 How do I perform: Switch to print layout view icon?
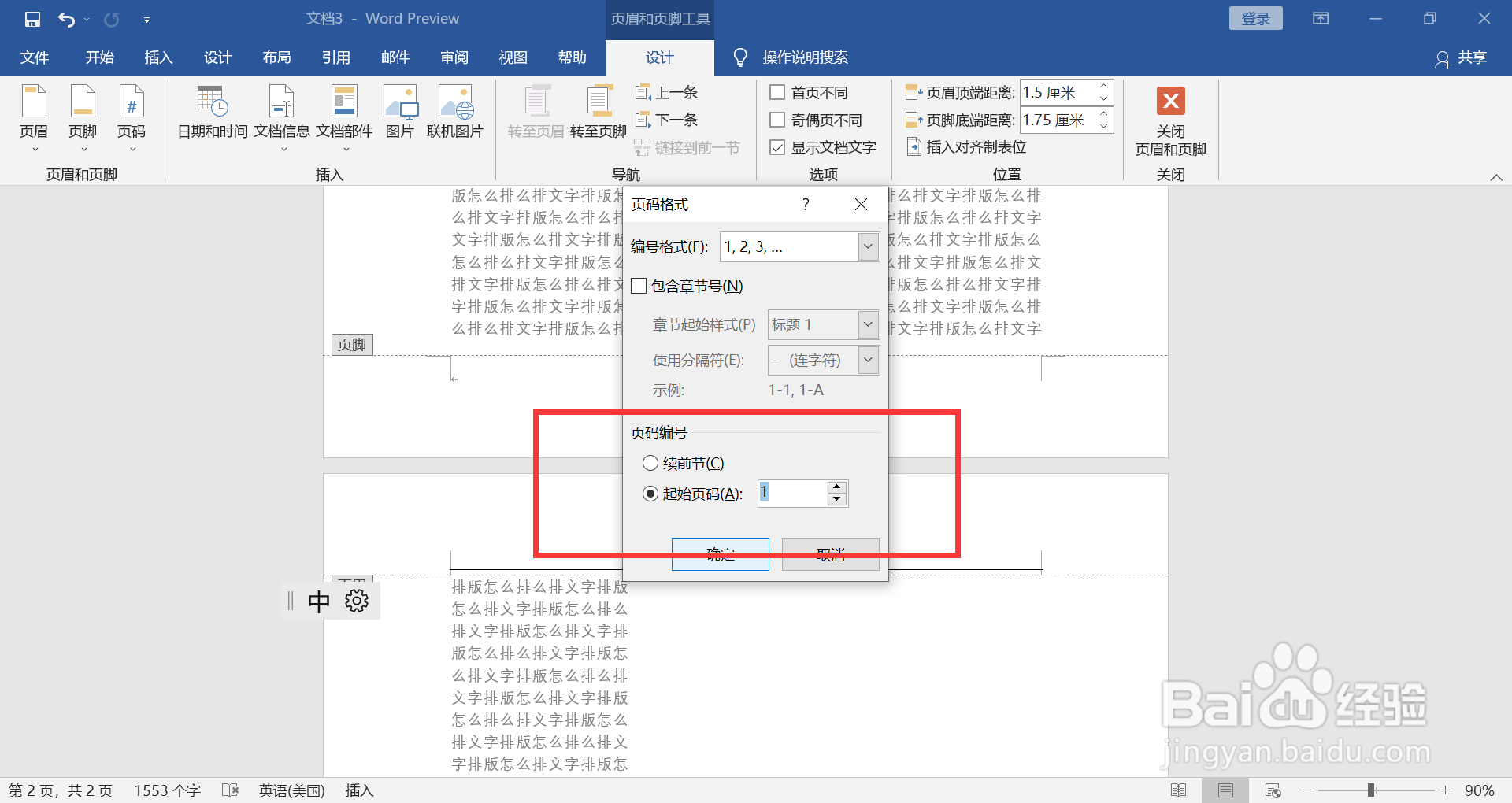(1225, 790)
